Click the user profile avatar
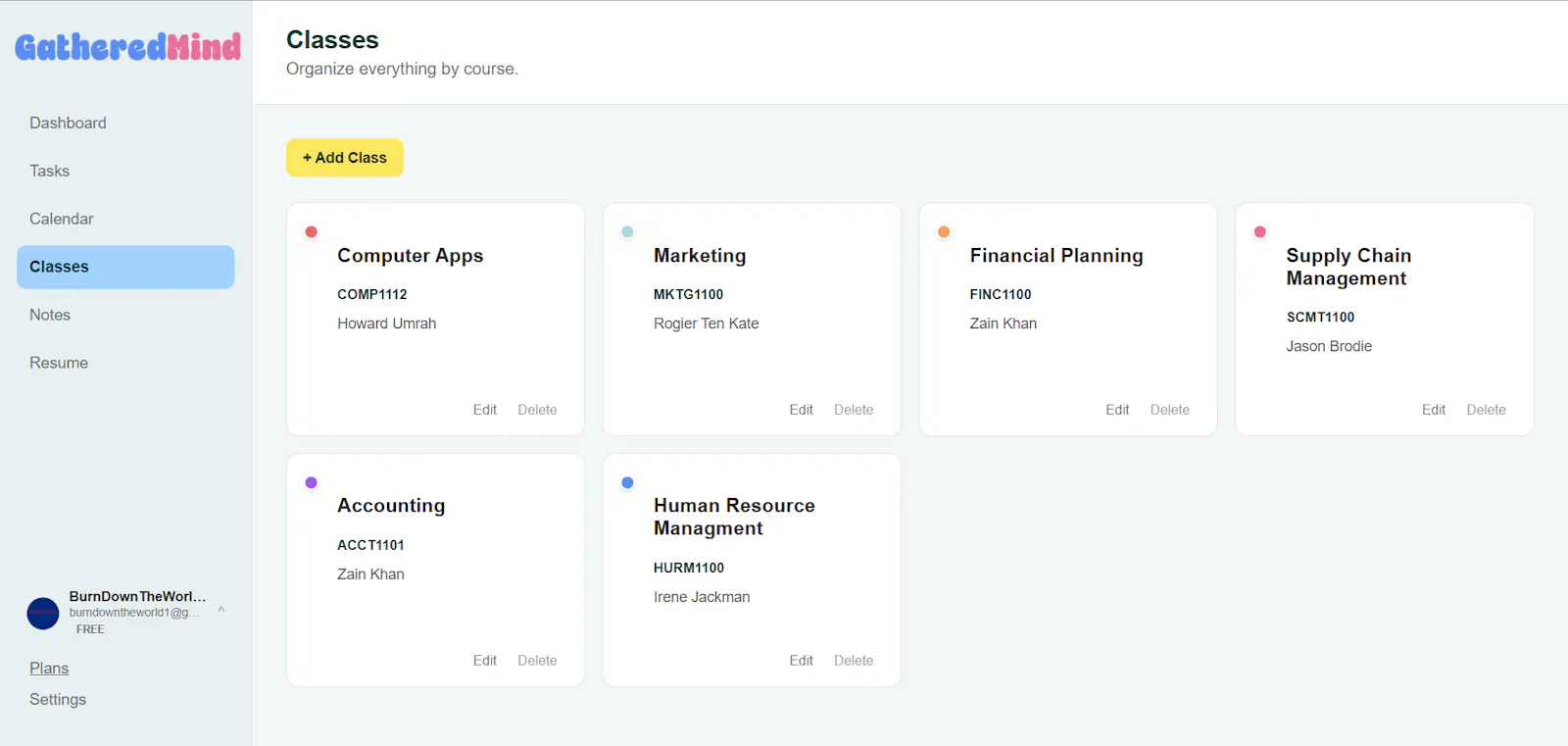This screenshot has width=1568, height=746. pos(43,613)
